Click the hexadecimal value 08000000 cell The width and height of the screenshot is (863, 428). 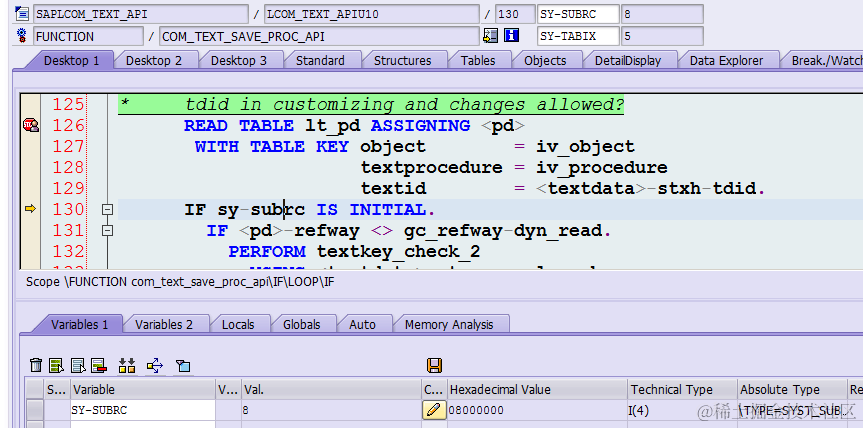pyautogui.click(x=537, y=410)
